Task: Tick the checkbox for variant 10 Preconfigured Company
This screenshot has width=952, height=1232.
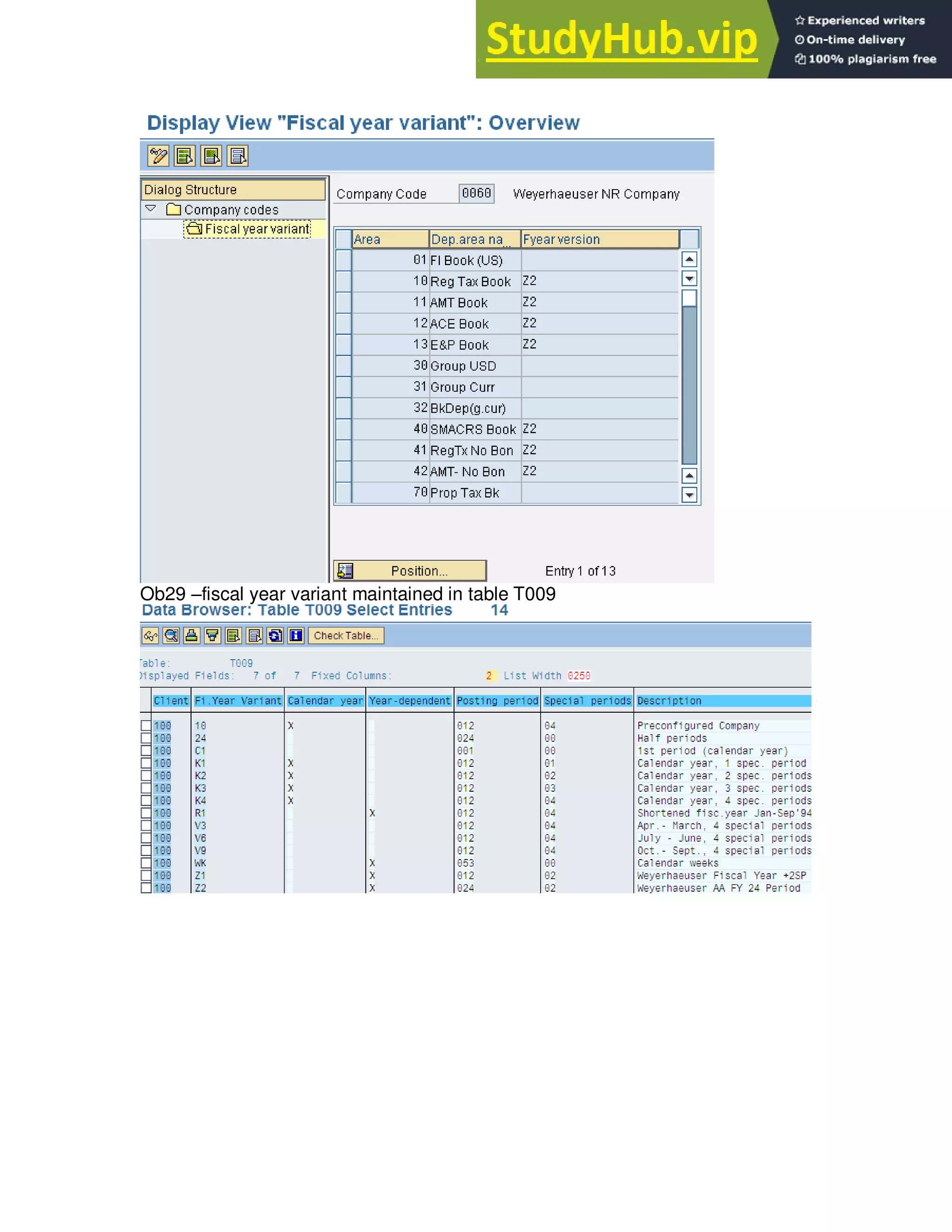Action: (146, 725)
